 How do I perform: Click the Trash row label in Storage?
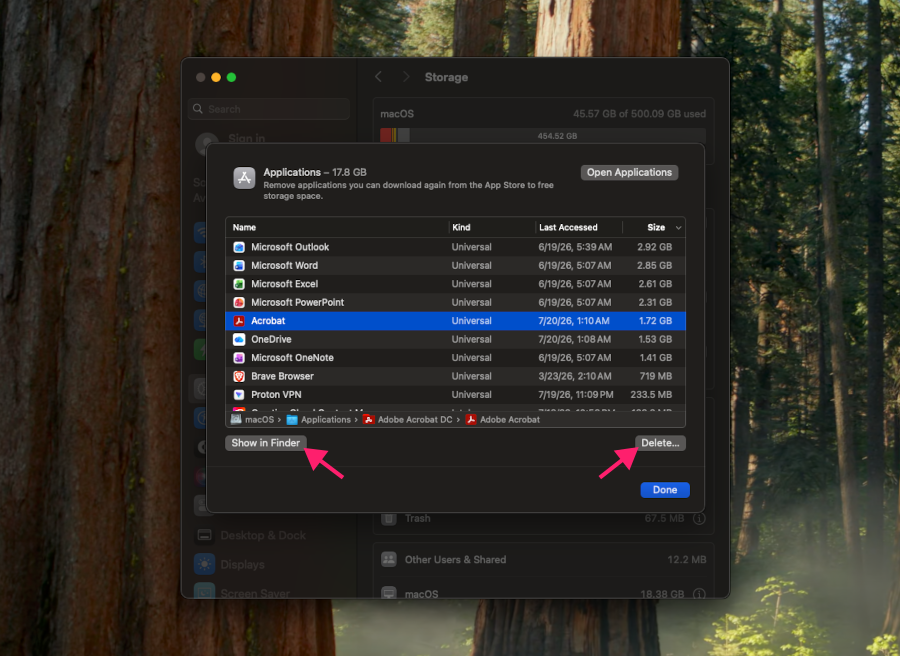(417, 518)
